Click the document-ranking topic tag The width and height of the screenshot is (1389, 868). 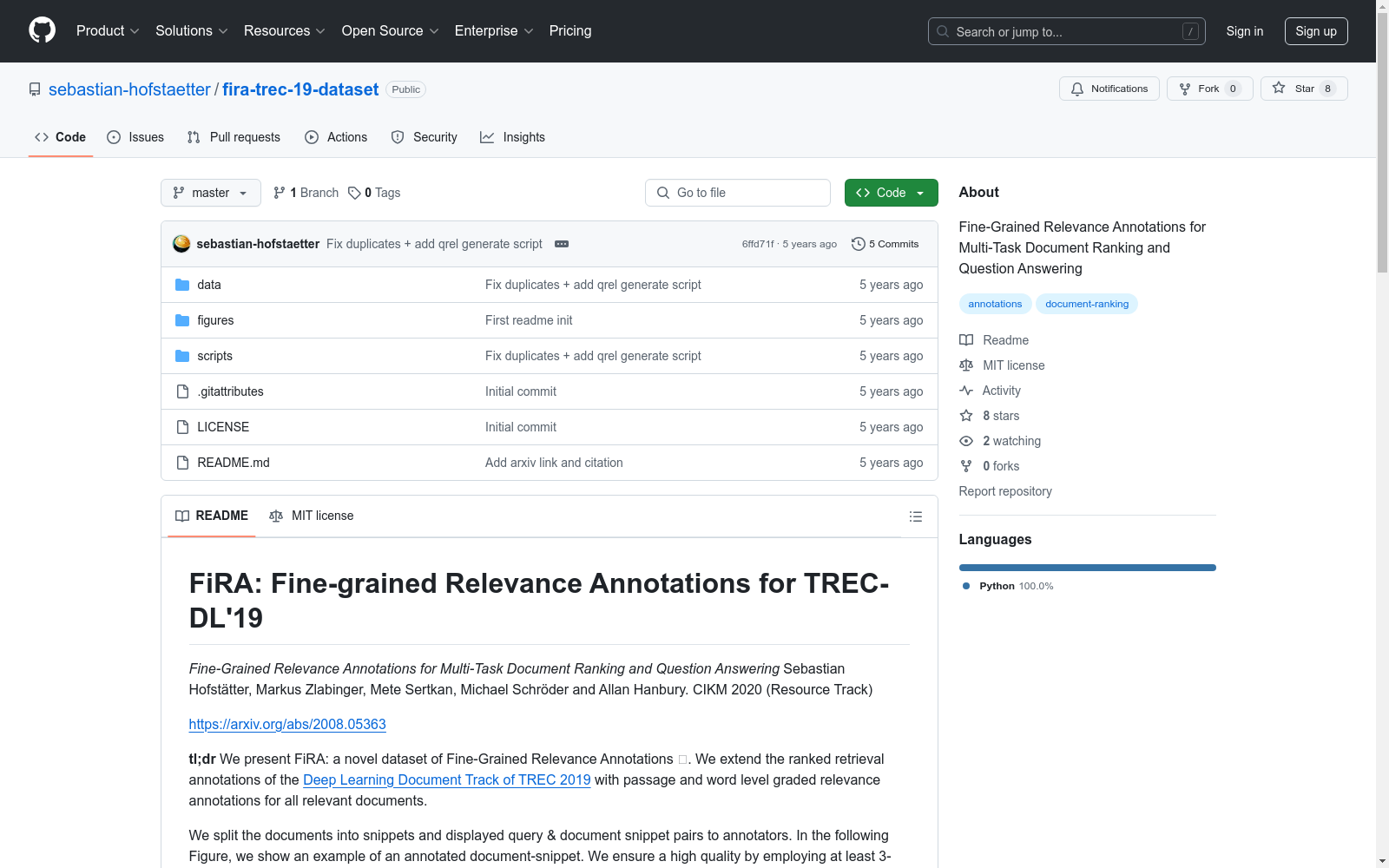click(x=1087, y=304)
